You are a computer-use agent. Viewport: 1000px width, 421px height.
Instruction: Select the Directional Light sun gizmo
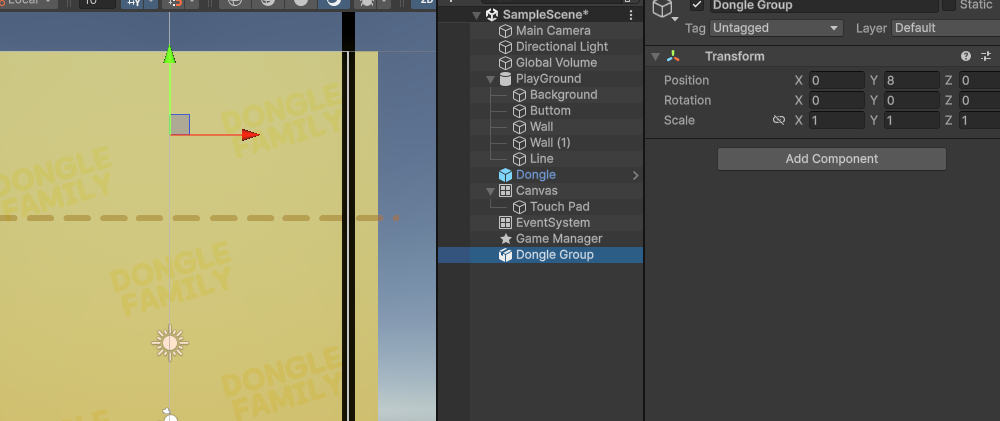coord(170,344)
